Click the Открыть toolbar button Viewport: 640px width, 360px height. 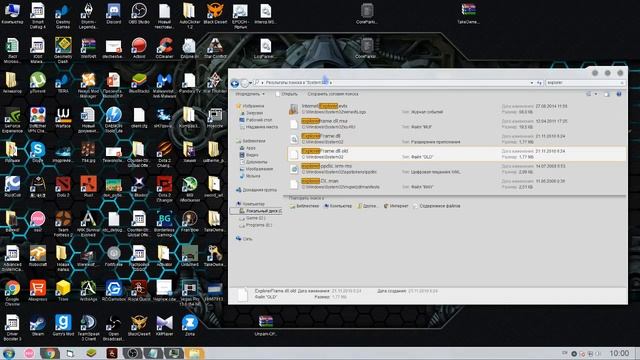(x=287, y=94)
